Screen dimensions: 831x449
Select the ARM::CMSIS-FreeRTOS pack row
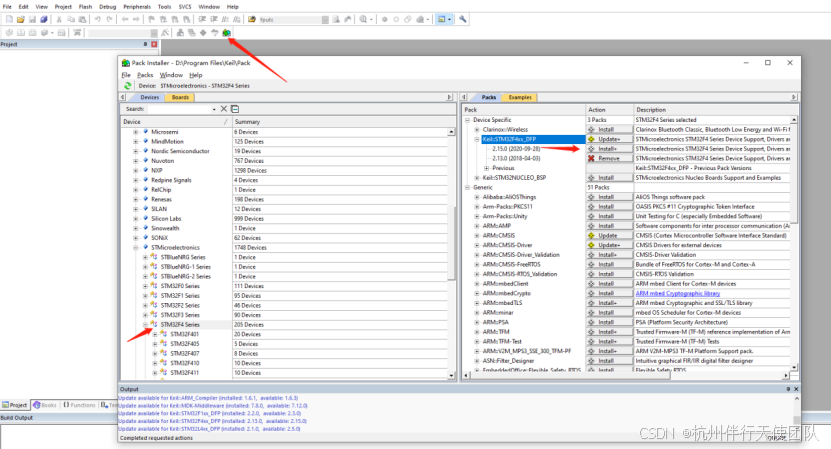coord(511,265)
